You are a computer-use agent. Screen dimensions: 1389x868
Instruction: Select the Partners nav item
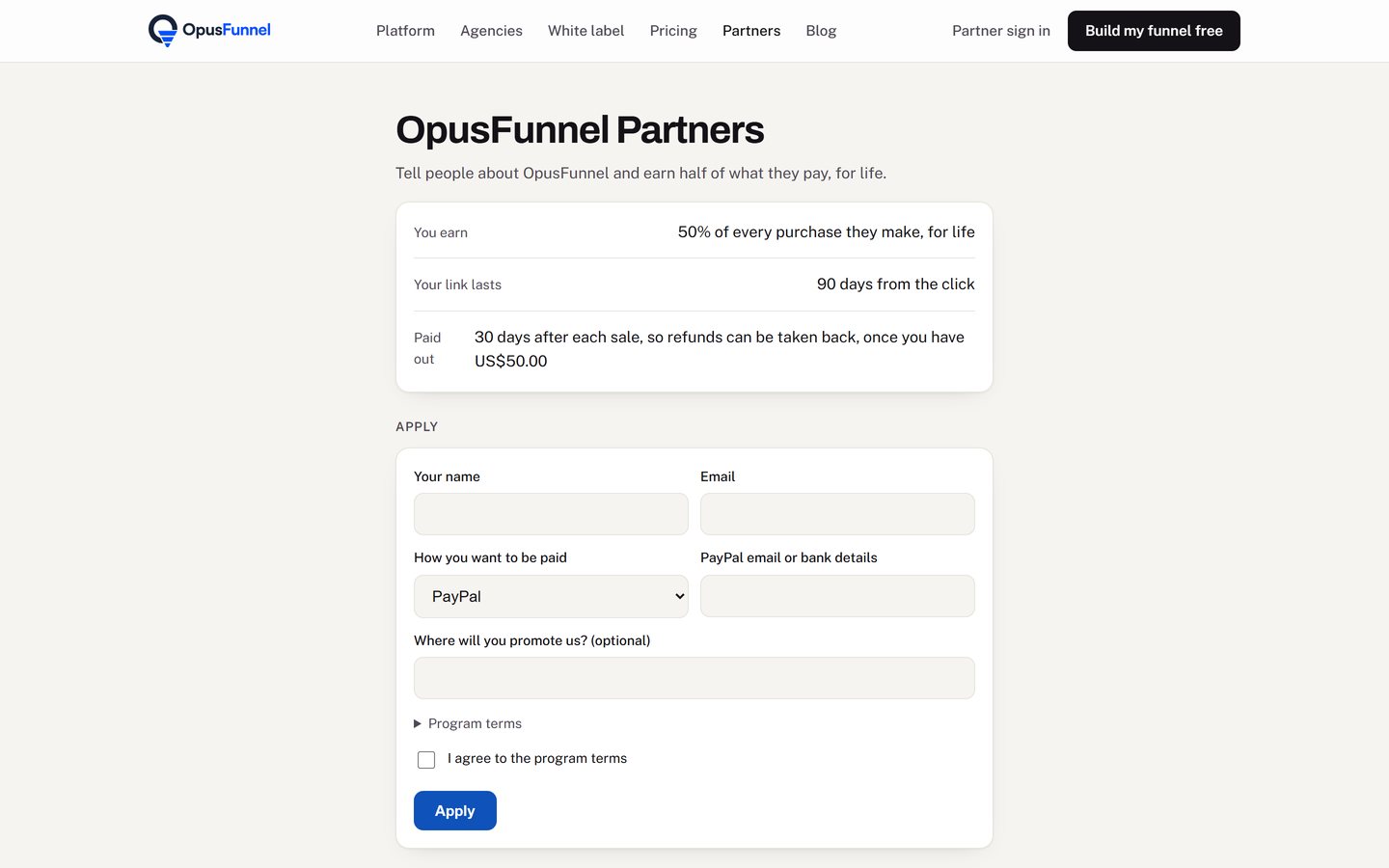point(751,31)
